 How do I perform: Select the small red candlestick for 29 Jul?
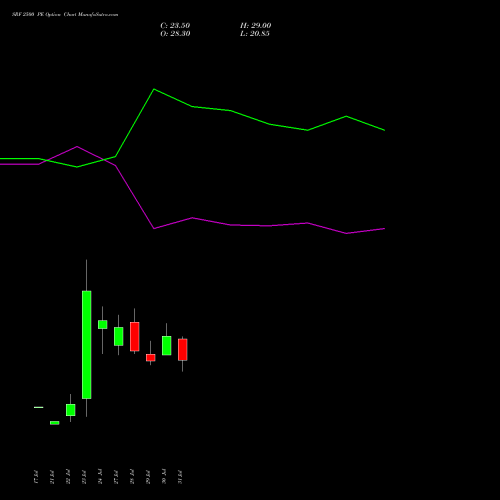tap(151, 358)
